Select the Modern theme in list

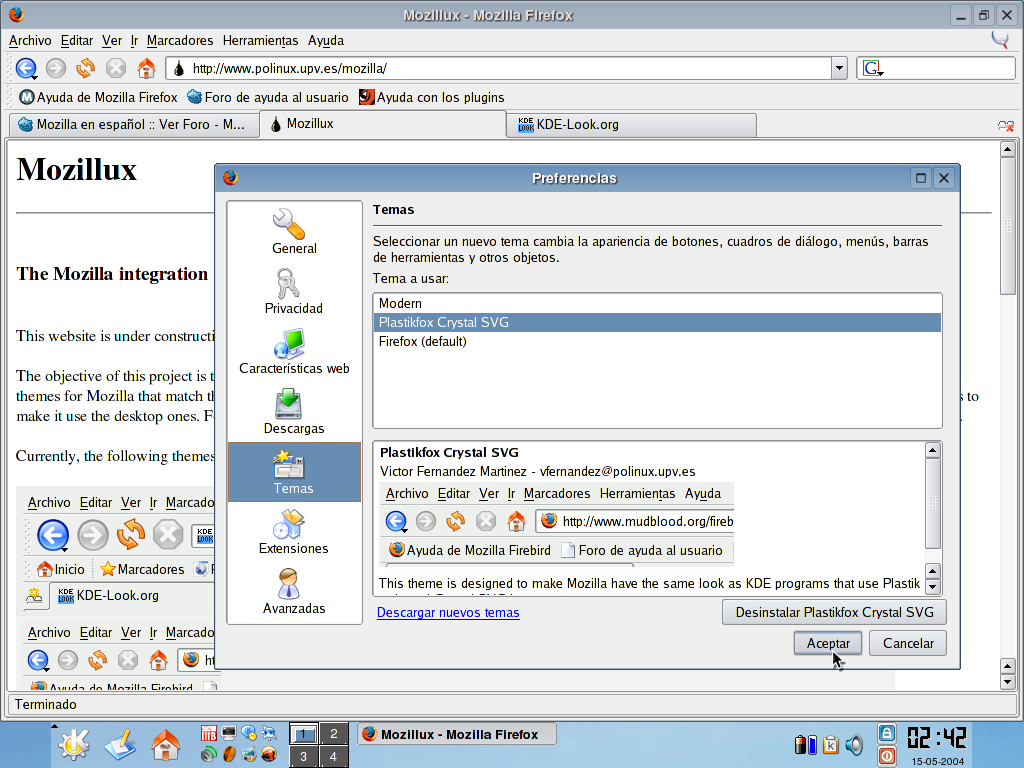pyautogui.click(x=657, y=303)
